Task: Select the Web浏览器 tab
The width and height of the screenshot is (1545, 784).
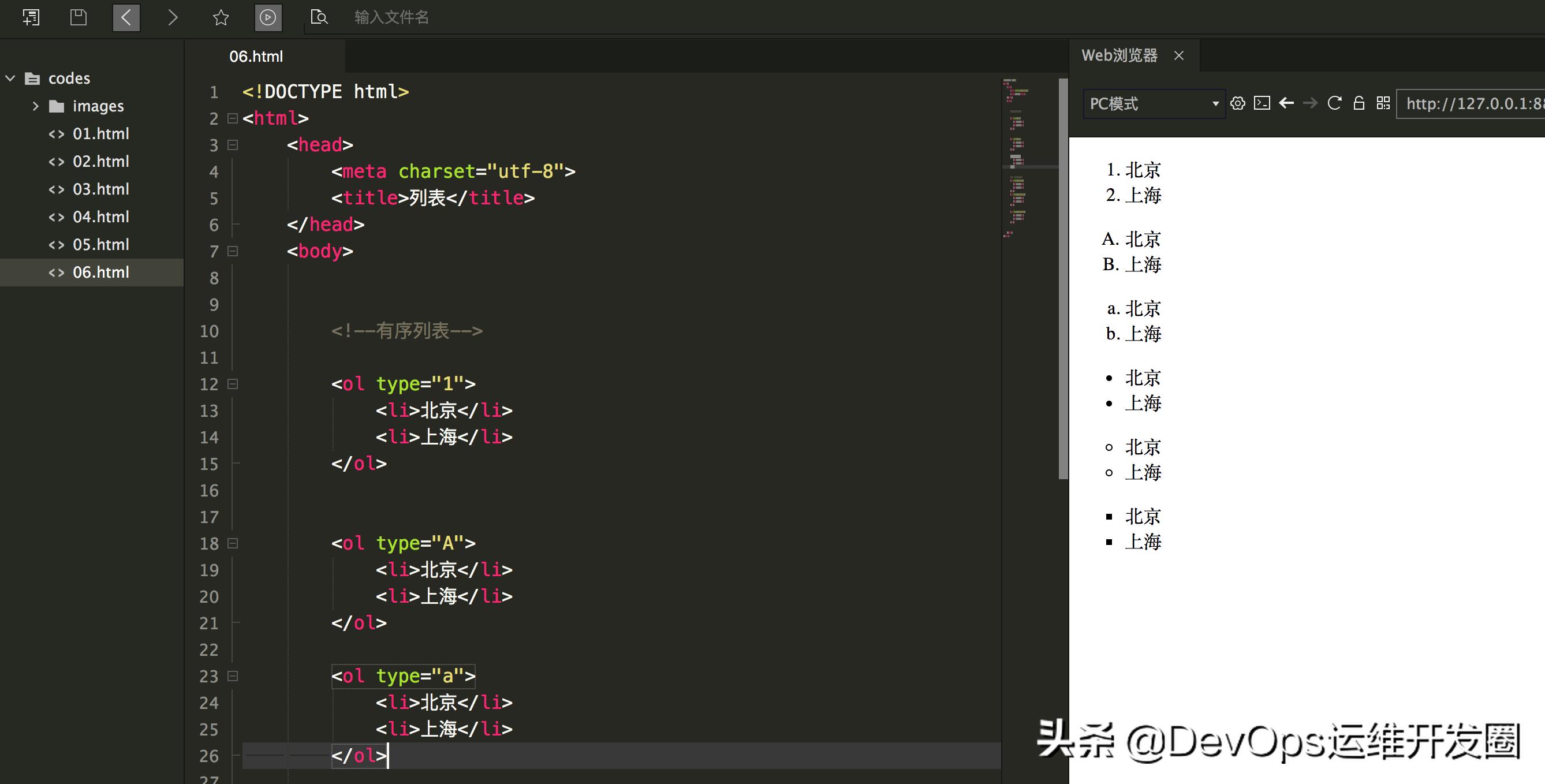Action: pyautogui.click(x=1119, y=56)
